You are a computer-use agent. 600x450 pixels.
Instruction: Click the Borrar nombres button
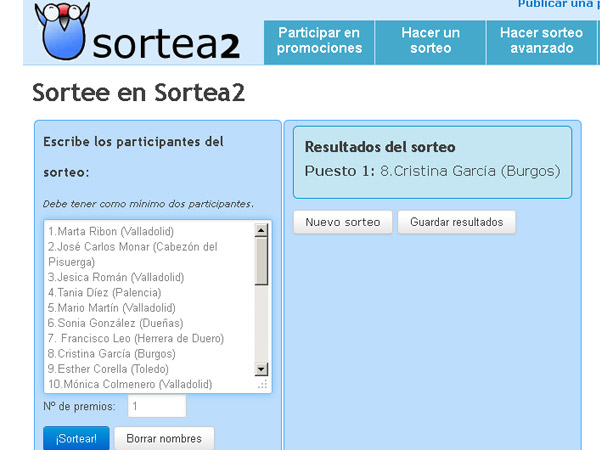pyautogui.click(x=164, y=438)
